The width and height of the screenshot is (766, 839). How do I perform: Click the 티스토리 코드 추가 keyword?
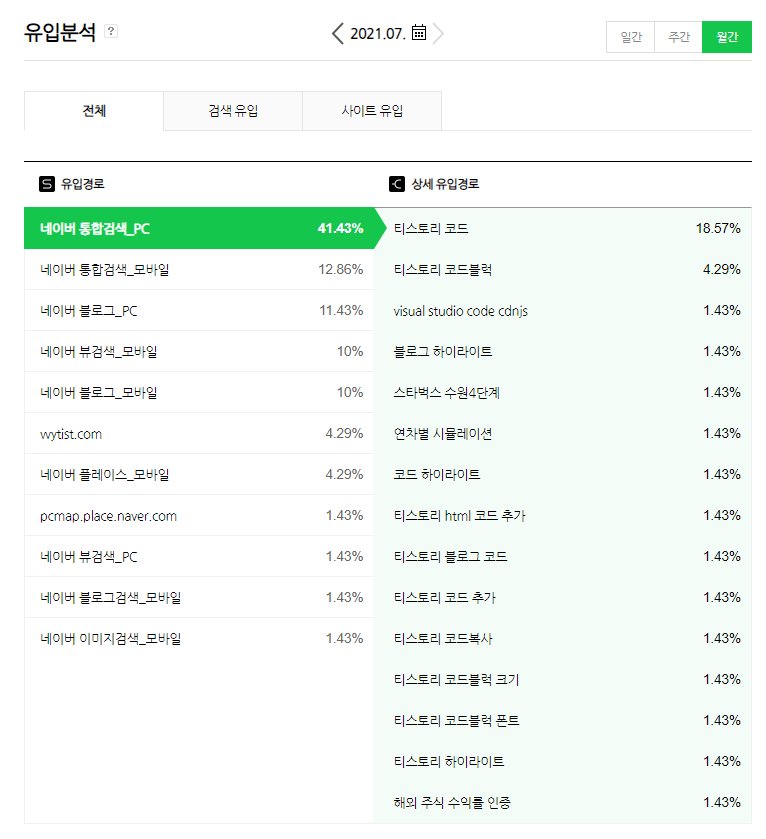click(x=445, y=598)
